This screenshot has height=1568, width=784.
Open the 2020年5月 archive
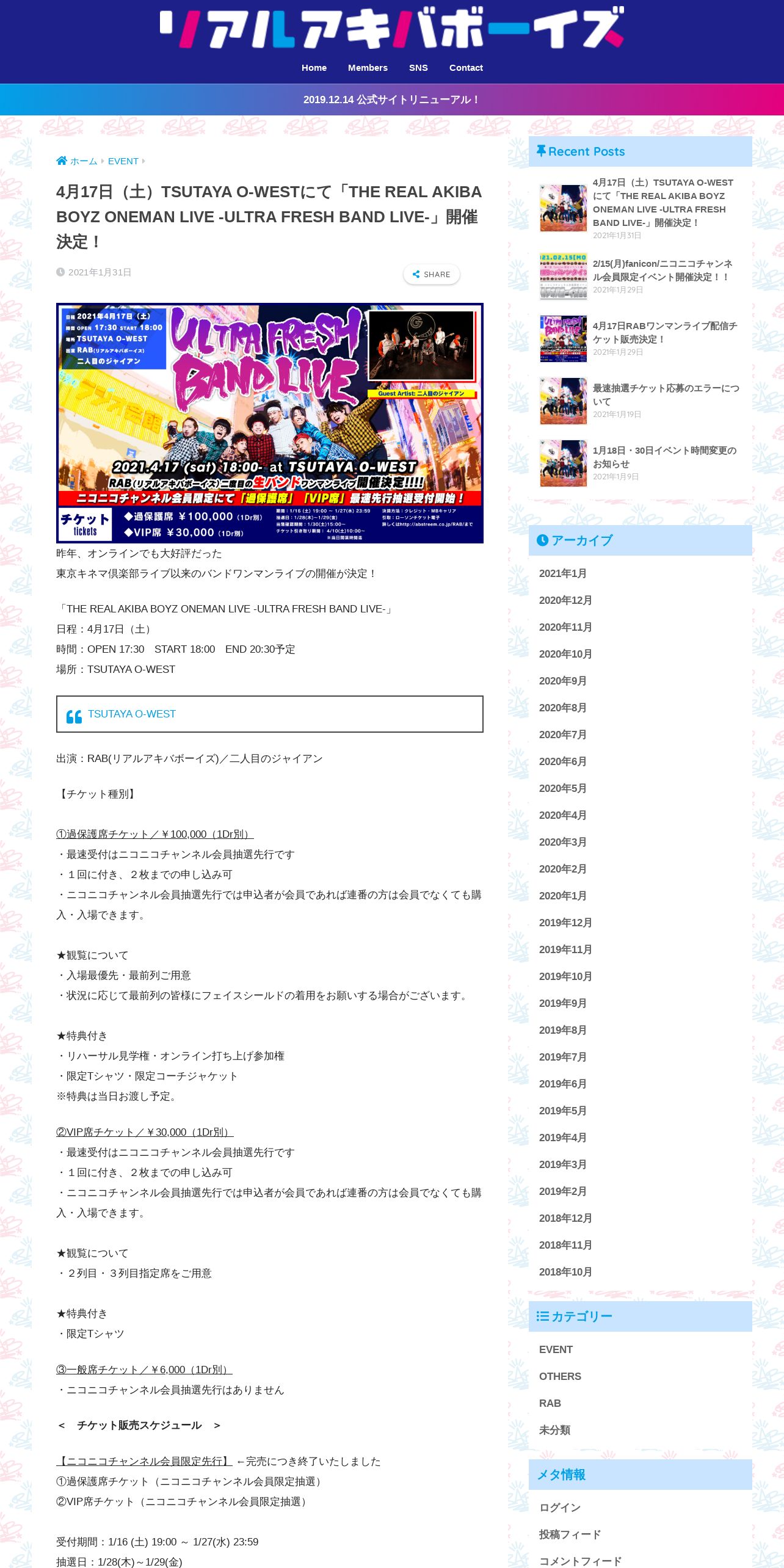click(562, 788)
